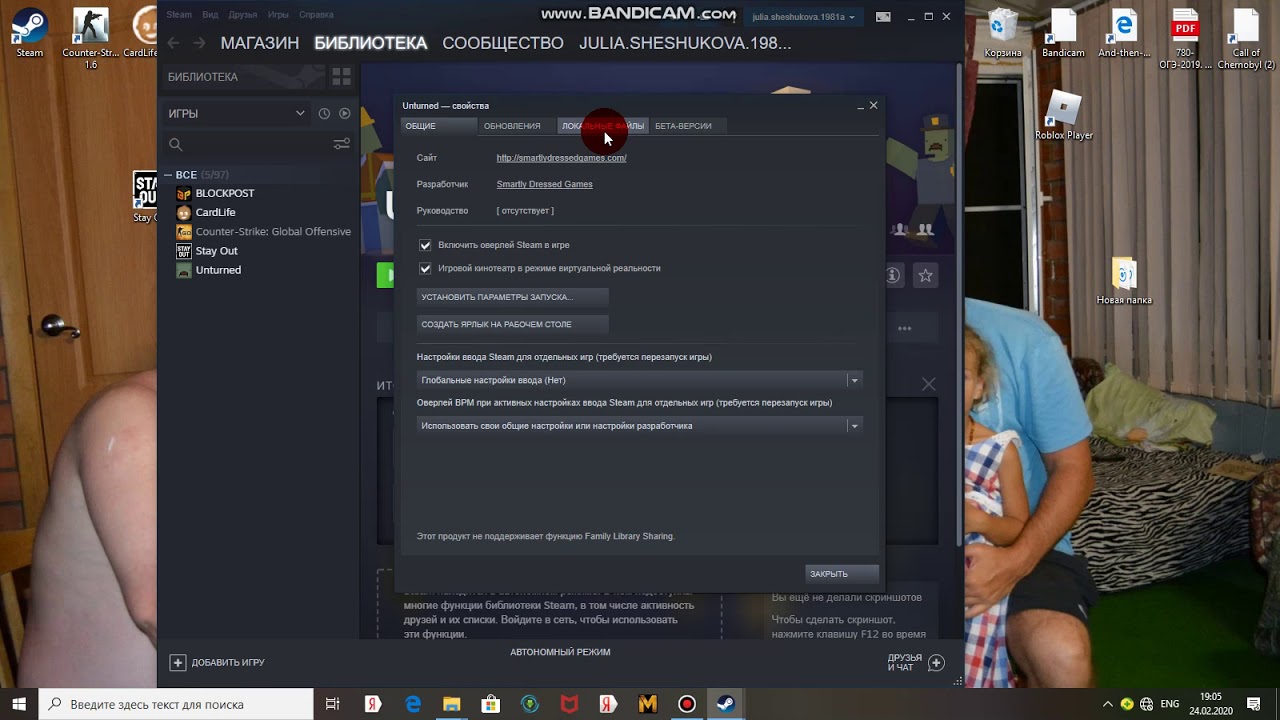Expand the ИГРЫ library category dropdown
Image resolution: width=1280 pixels, height=720 pixels.
click(300, 114)
